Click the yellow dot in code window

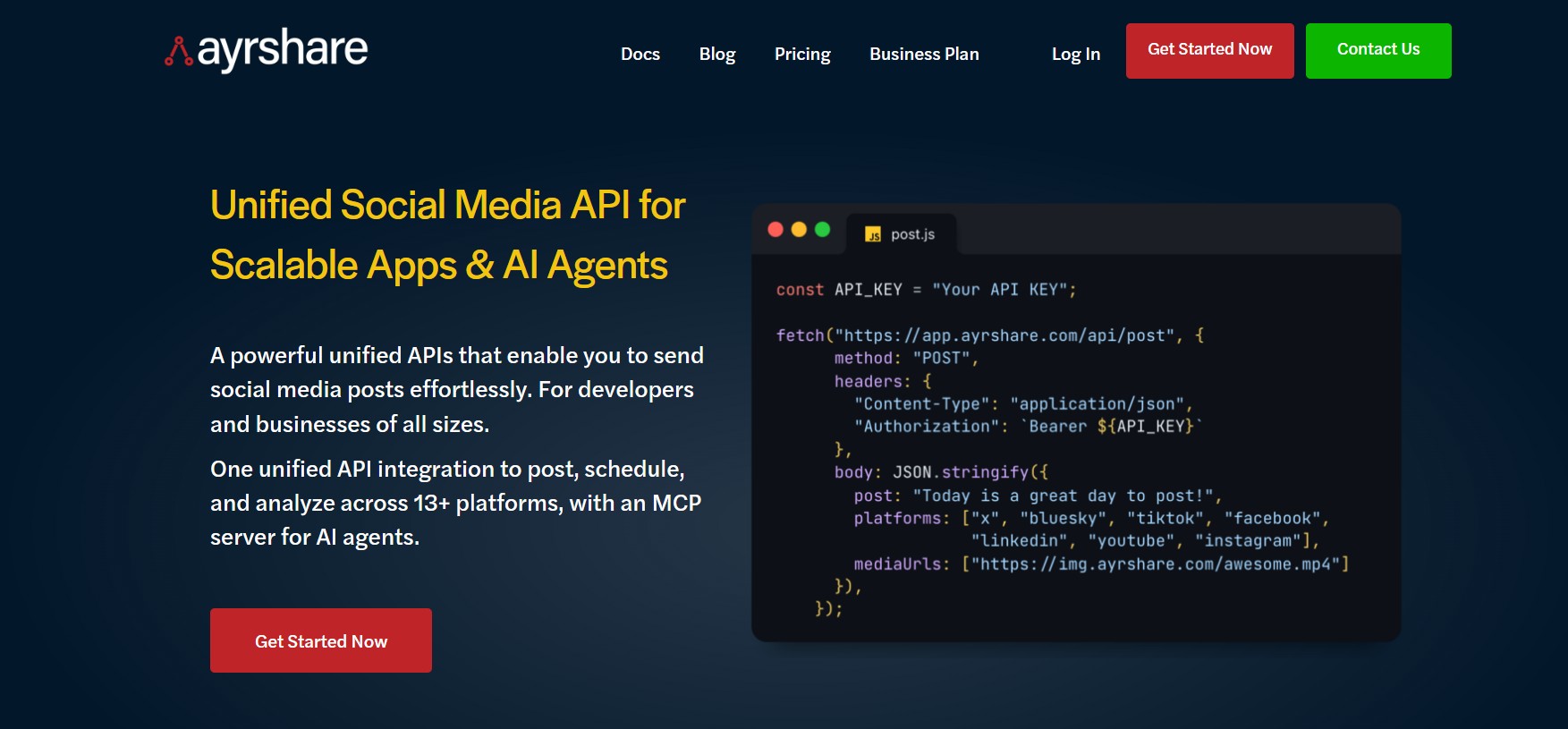point(799,230)
